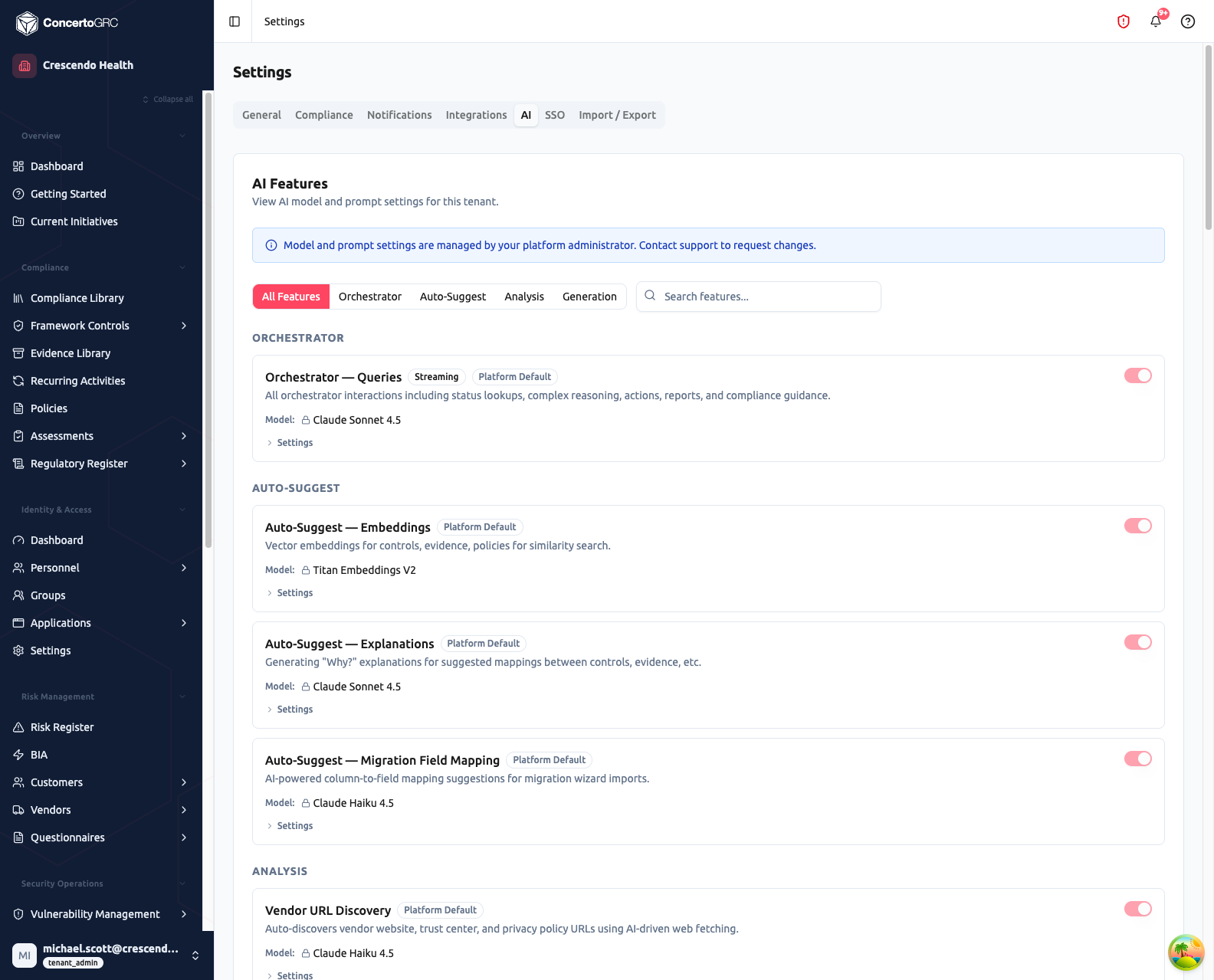Toggle Orchestrator — Queries feature switch
Image resolution: width=1214 pixels, height=980 pixels.
click(x=1138, y=375)
